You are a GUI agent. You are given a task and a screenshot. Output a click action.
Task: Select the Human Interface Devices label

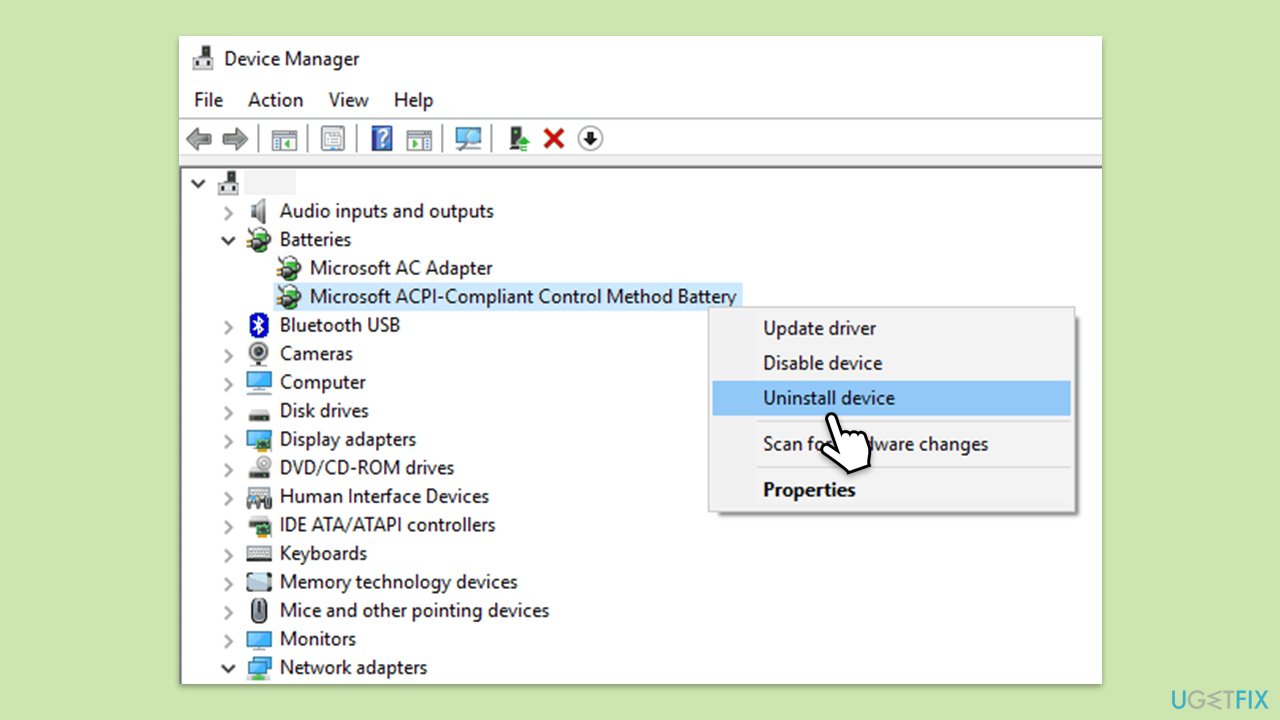(384, 497)
